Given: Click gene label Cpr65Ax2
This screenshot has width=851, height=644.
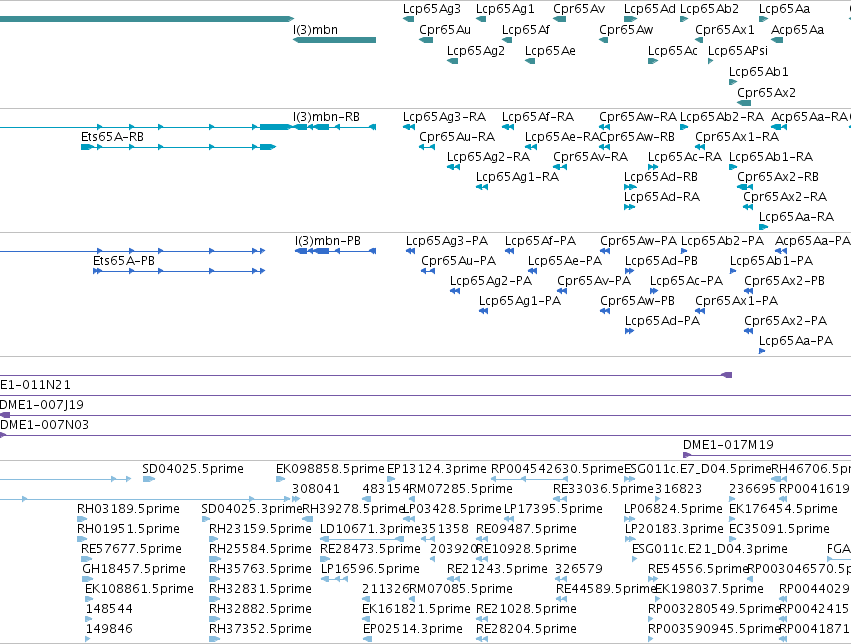Looking at the screenshot, I should tap(766, 93).
